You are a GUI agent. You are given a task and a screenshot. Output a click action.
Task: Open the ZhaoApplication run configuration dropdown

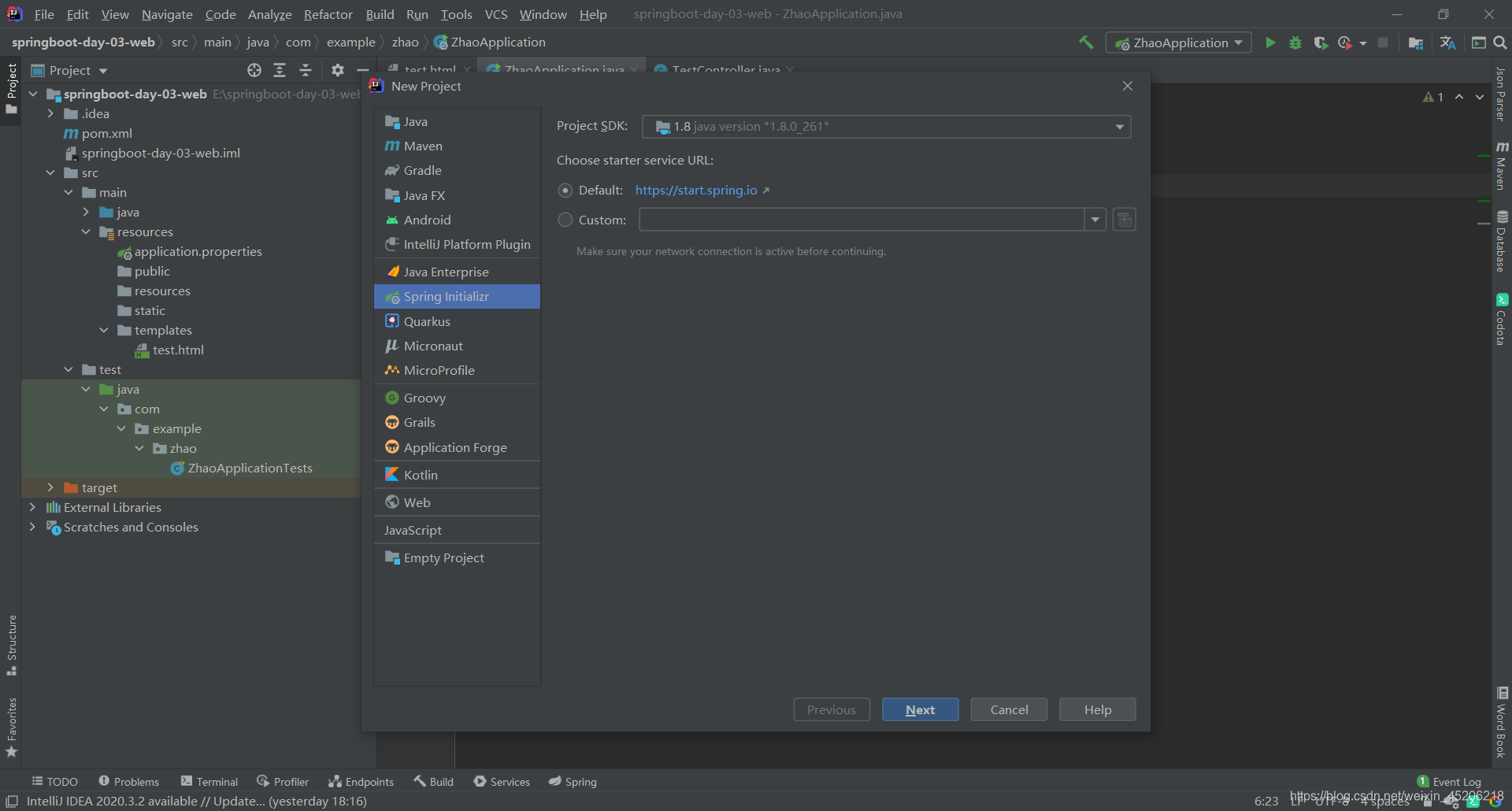point(1179,43)
